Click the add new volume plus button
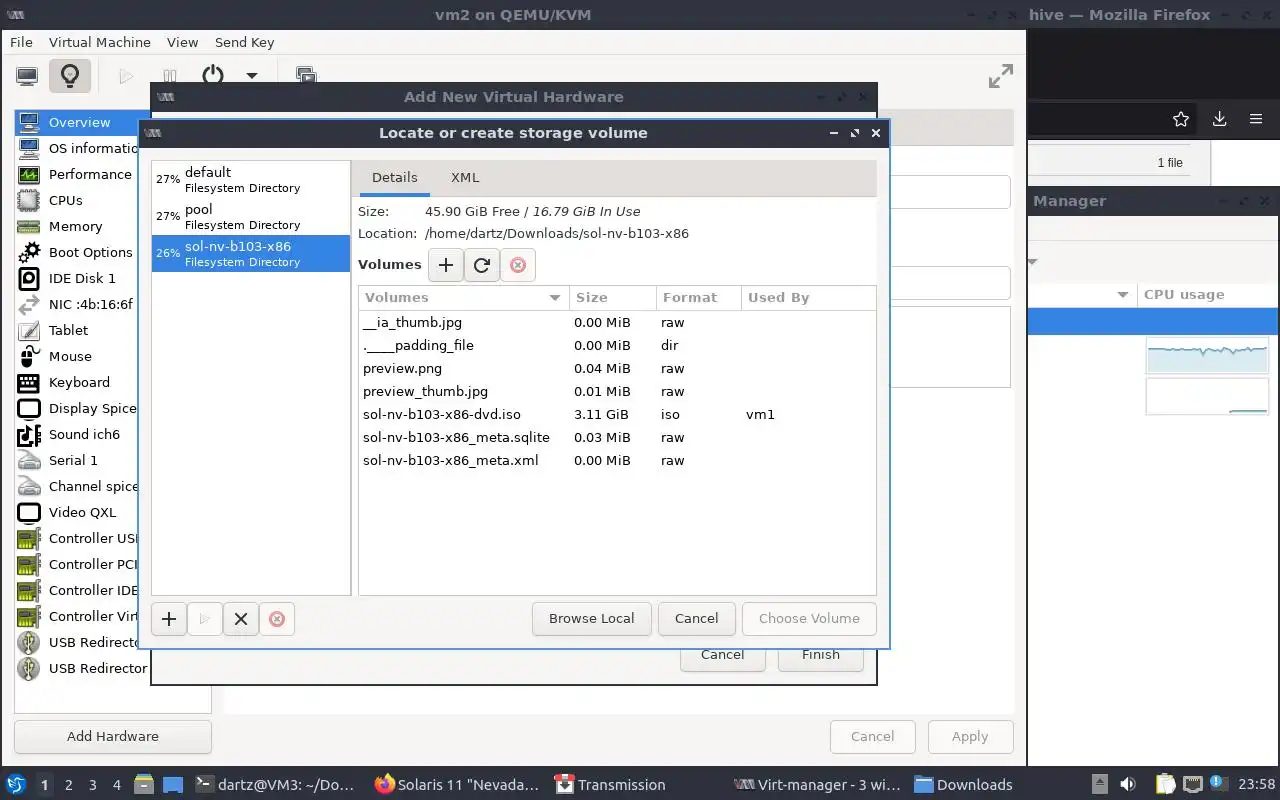Image resolution: width=1280 pixels, height=800 pixels. (x=446, y=265)
